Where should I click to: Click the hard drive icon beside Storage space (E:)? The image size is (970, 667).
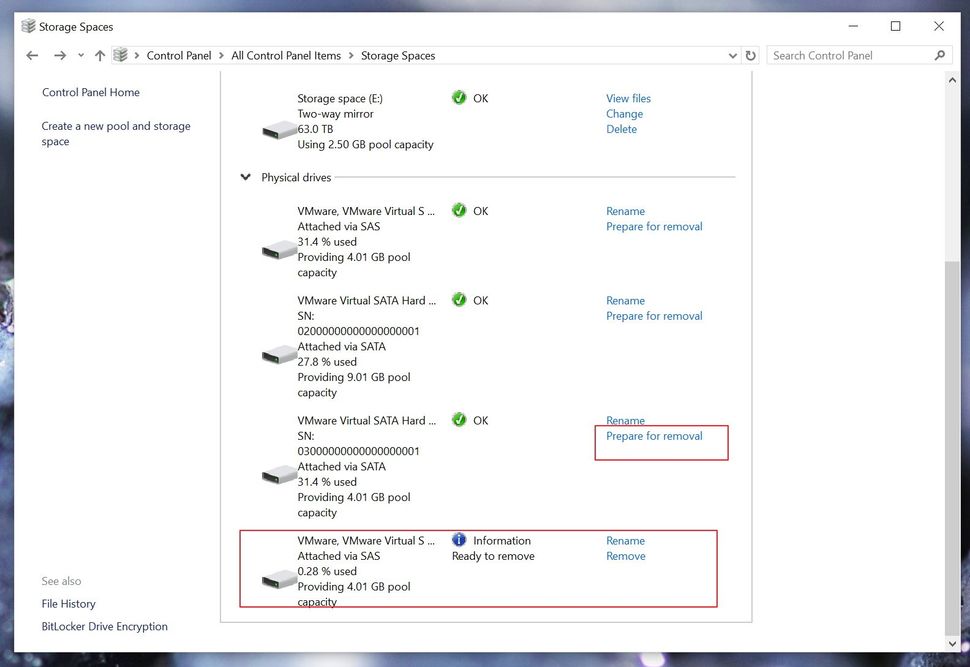tap(277, 131)
